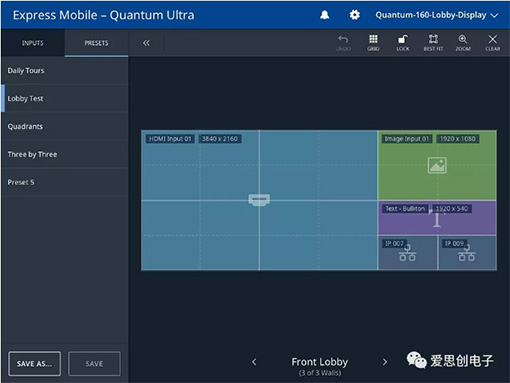Image resolution: width=510 pixels, height=383 pixels.
Task: Choose the Three by Three preset
Action: [x=65, y=154]
